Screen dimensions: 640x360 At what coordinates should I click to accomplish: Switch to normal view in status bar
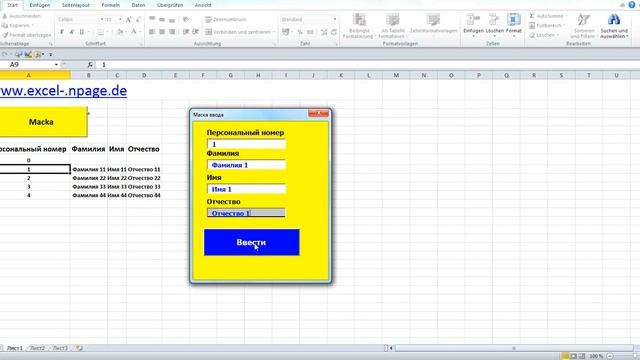[x=565, y=356]
